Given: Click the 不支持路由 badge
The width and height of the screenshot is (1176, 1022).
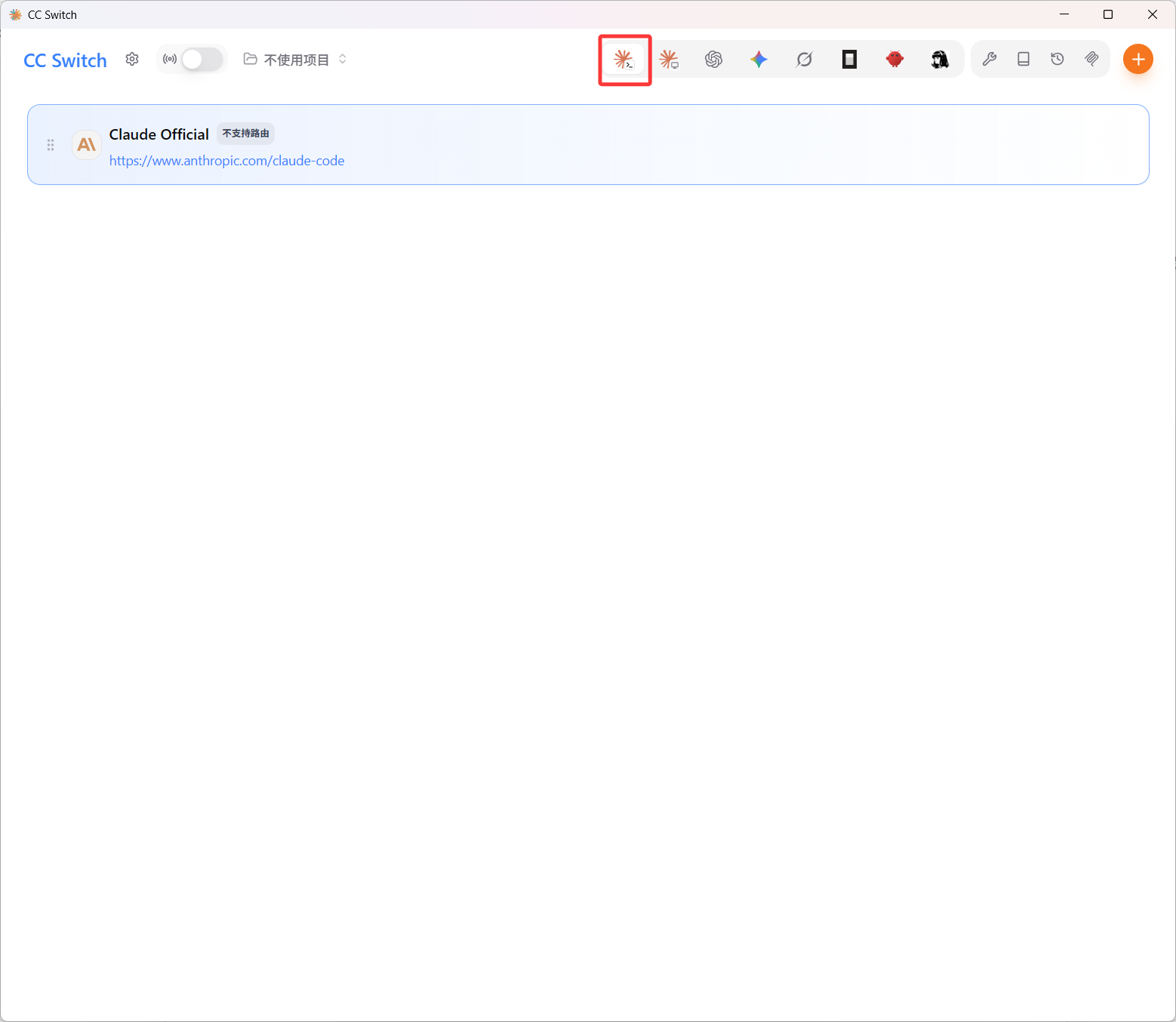Looking at the screenshot, I should pos(246,134).
